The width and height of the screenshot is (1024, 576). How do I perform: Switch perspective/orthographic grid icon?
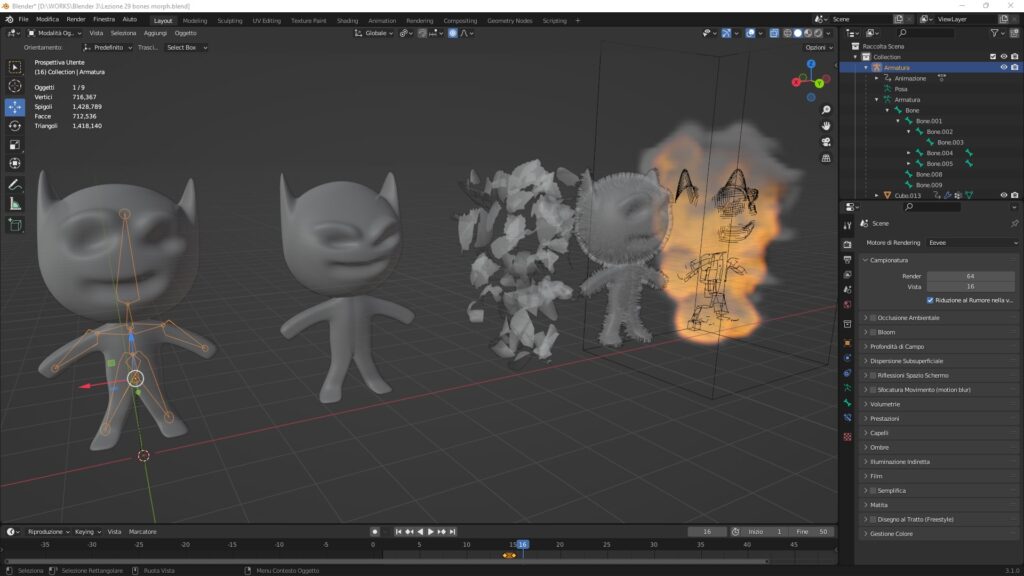pos(826,158)
